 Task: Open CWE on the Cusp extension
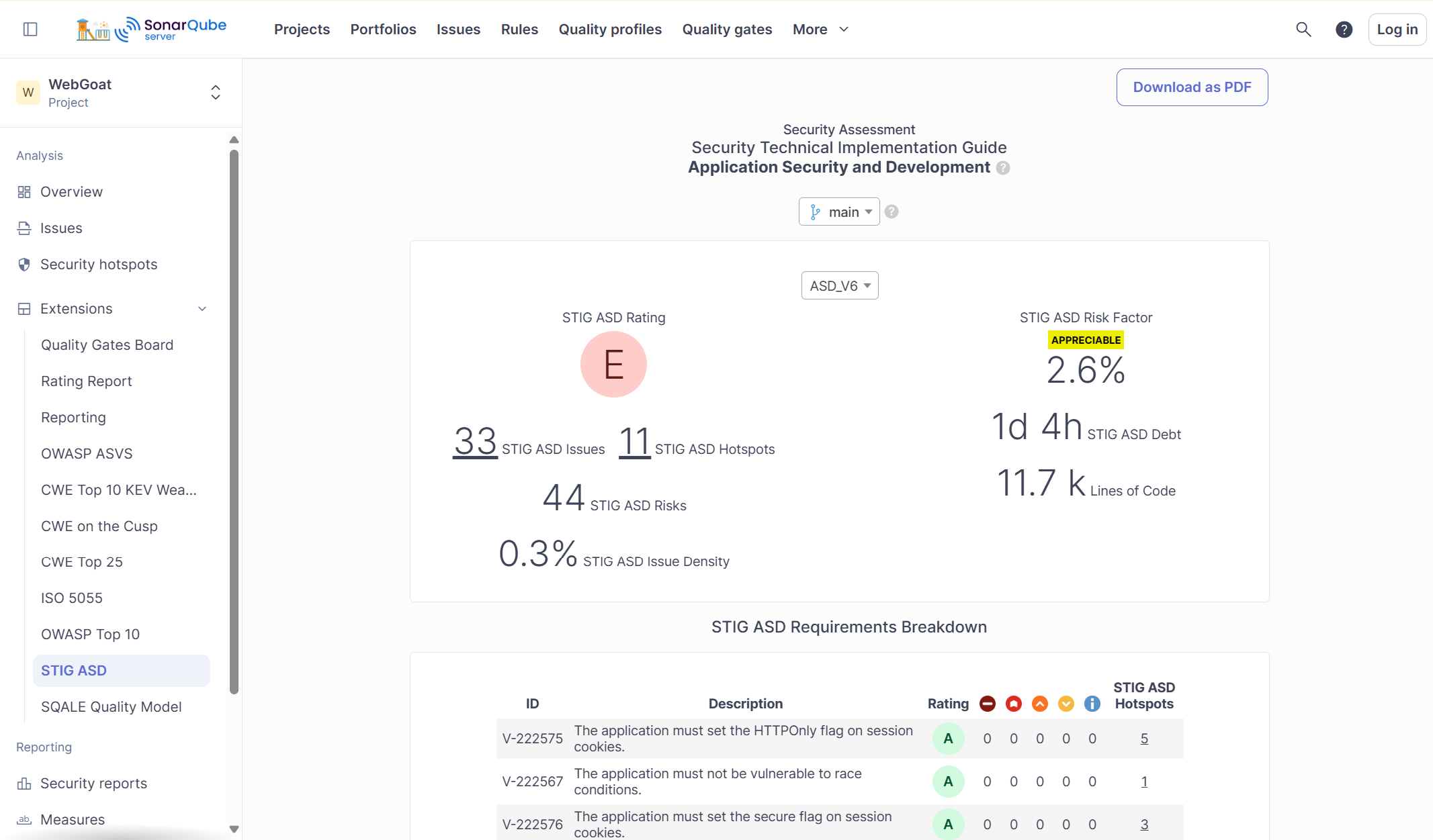99,526
